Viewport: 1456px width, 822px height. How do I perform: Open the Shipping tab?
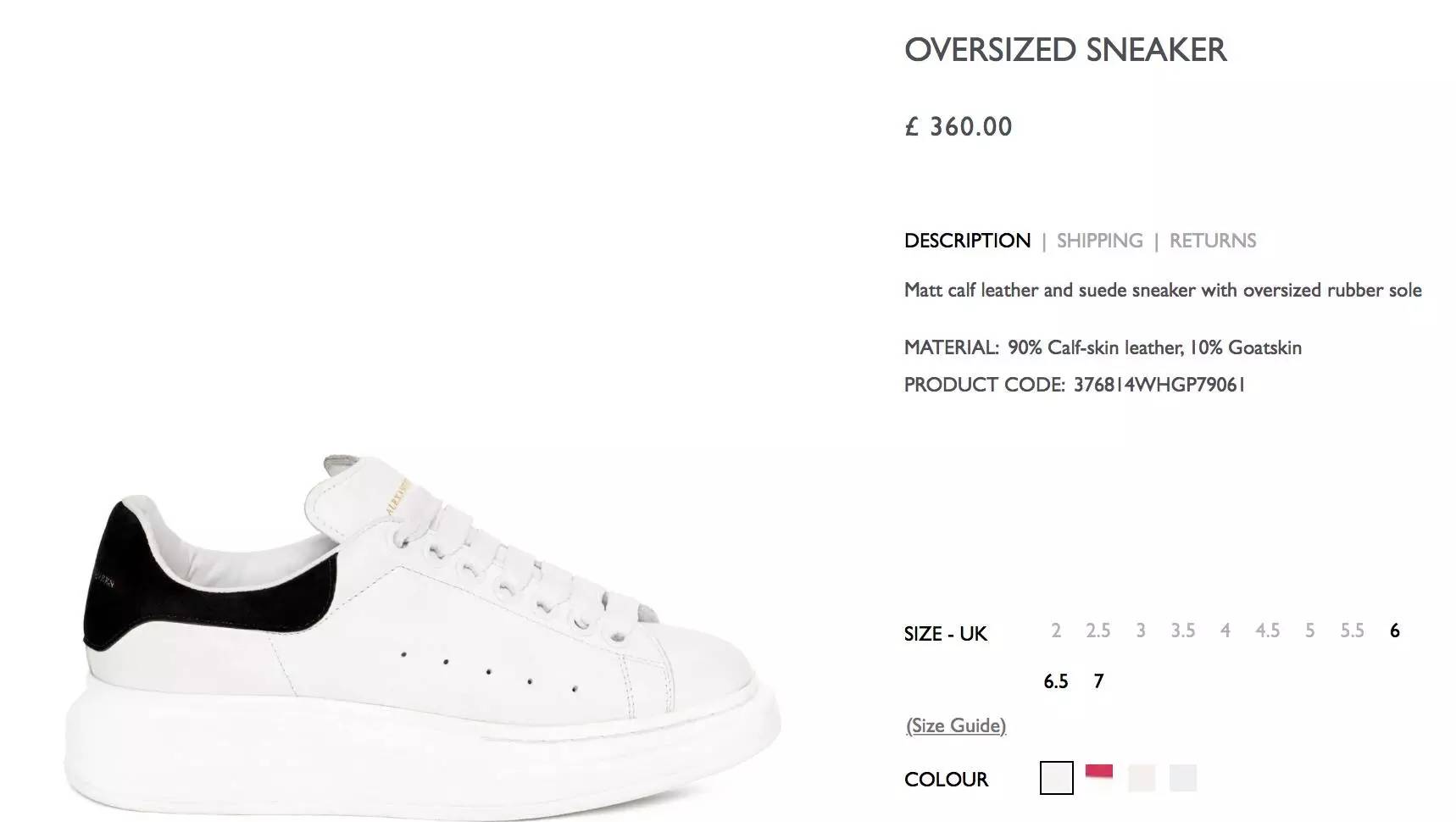[x=1099, y=241]
